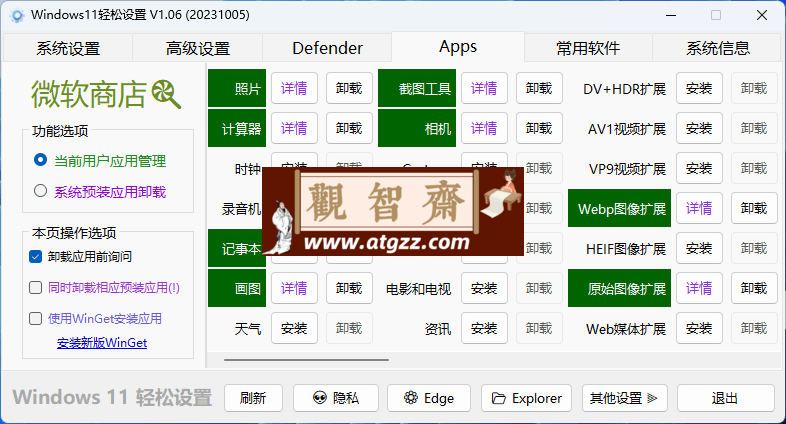
Task: Uninstall the 相机 app
Action: (539, 128)
